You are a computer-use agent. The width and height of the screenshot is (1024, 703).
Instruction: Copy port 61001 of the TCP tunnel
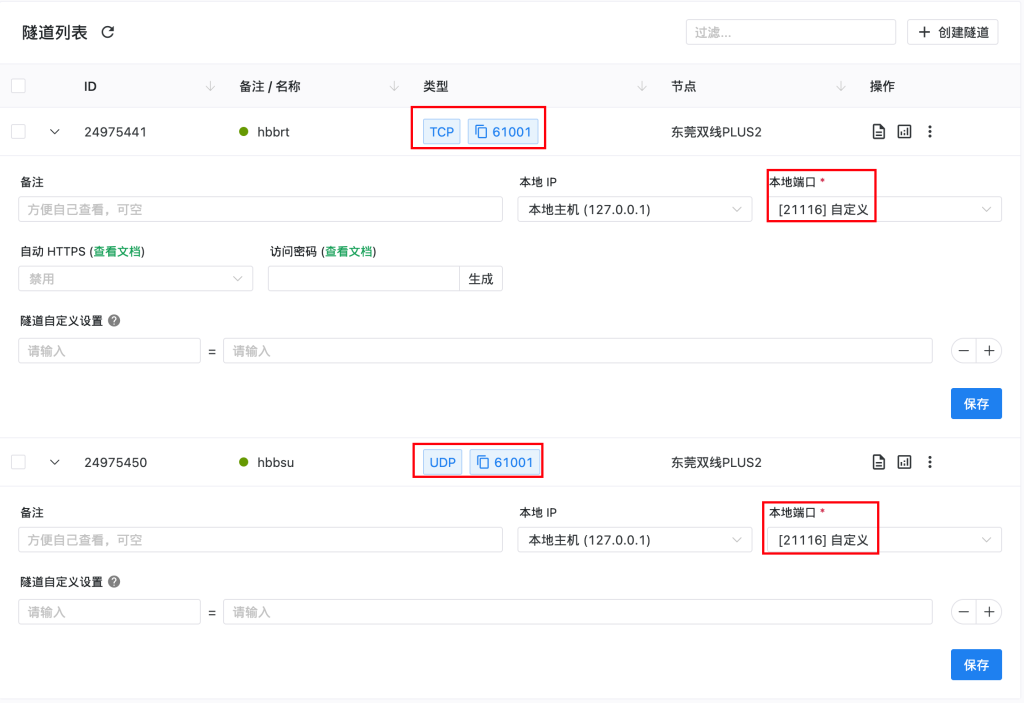click(x=505, y=131)
